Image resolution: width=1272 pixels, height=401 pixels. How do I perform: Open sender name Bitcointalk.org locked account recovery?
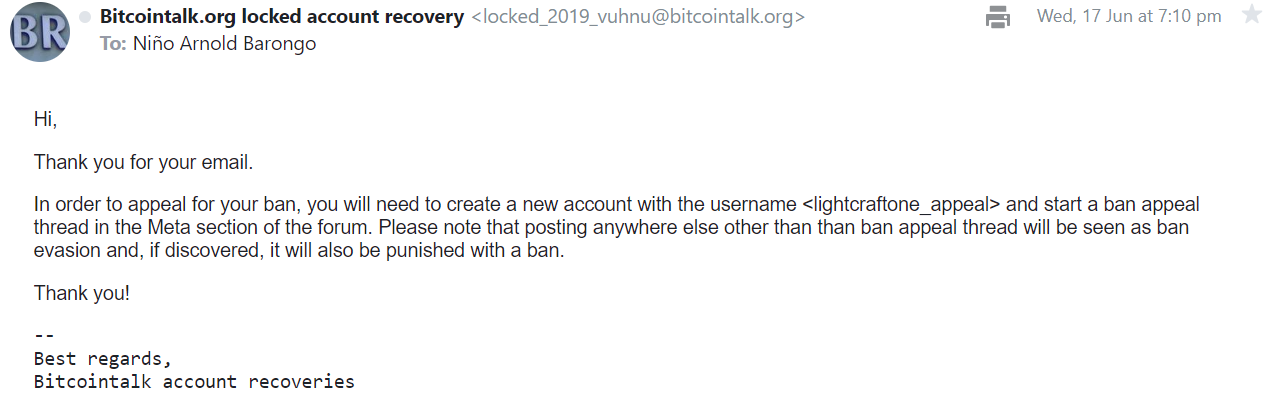[282, 16]
